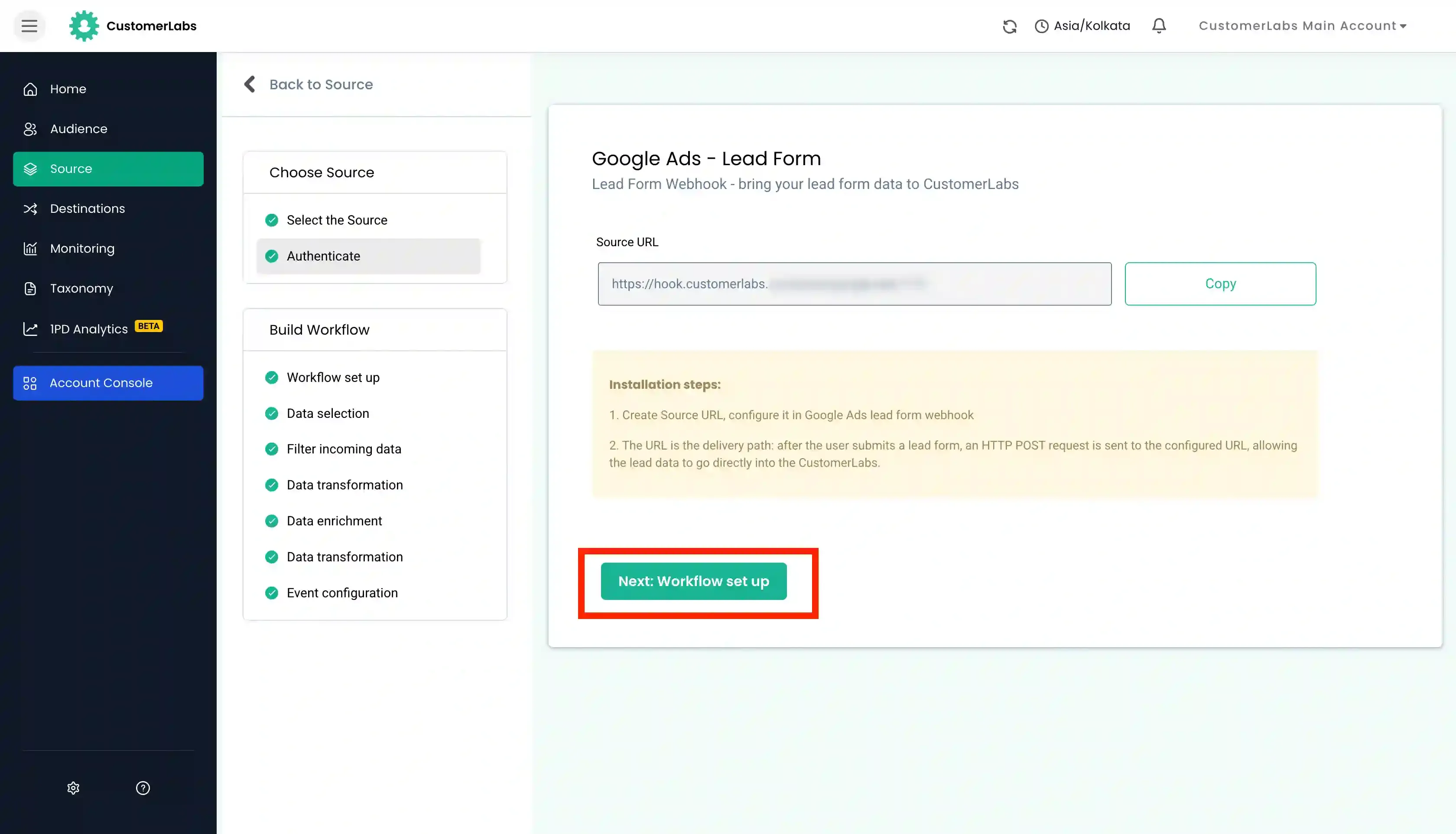
Task: Click the 'Source URL' label
Action: 627,242
